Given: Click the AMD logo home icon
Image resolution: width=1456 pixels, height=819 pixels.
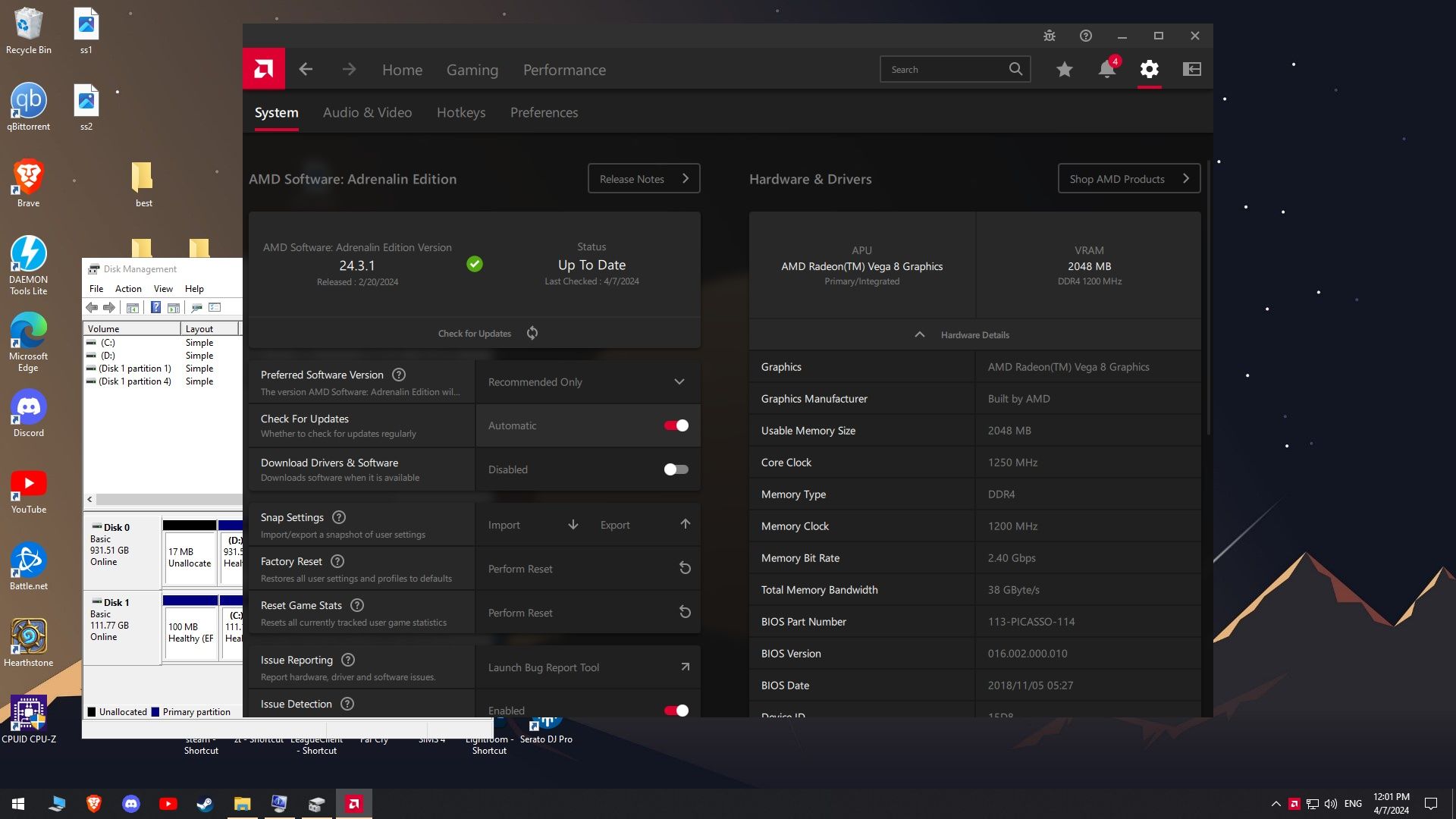Looking at the screenshot, I should tap(264, 69).
